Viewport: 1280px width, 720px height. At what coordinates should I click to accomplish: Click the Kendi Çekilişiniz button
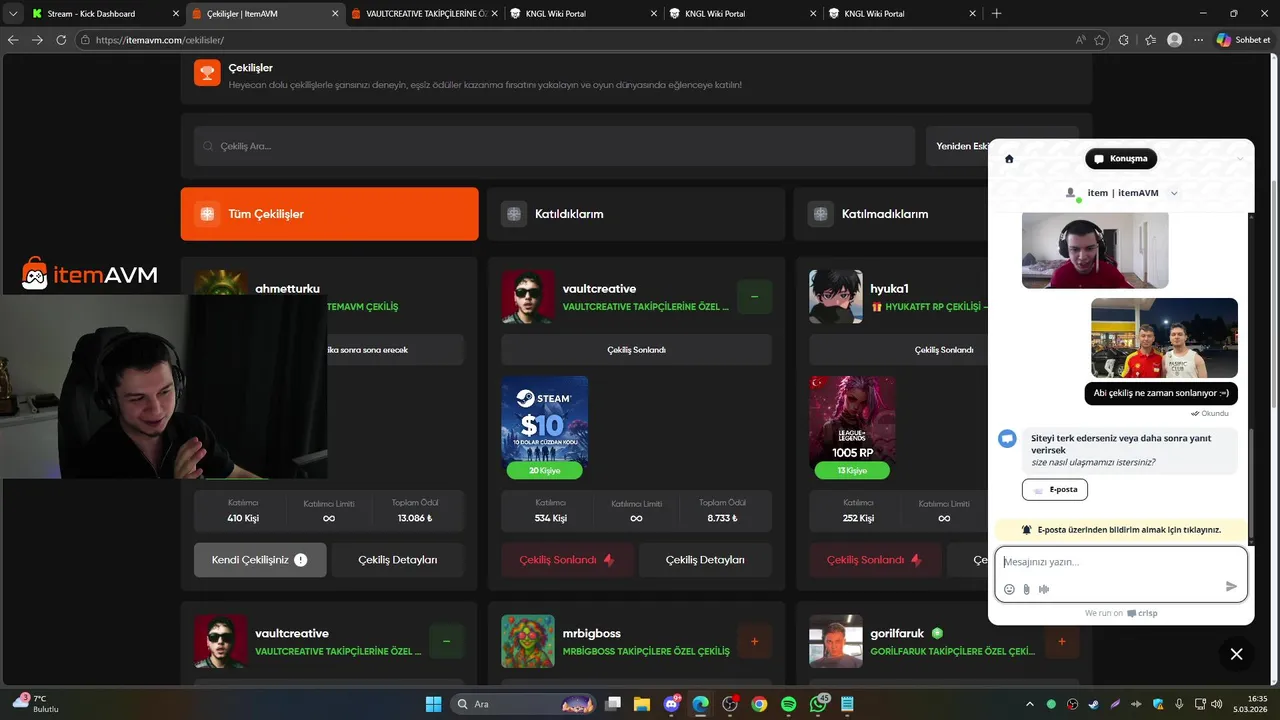260,560
